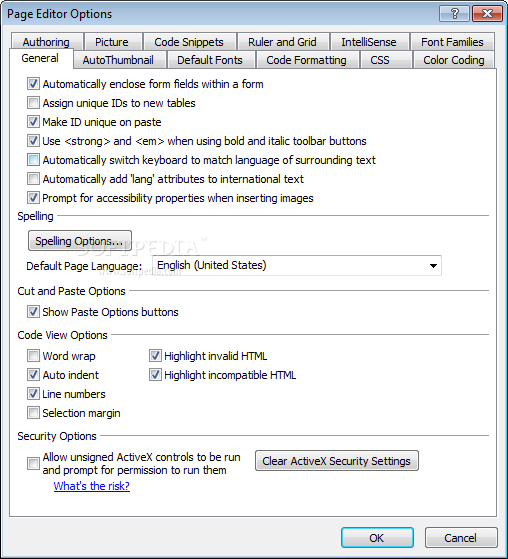Uncheck Automatically enclose form fields within a form
508x559 pixels.
click(x=33, y=84)
